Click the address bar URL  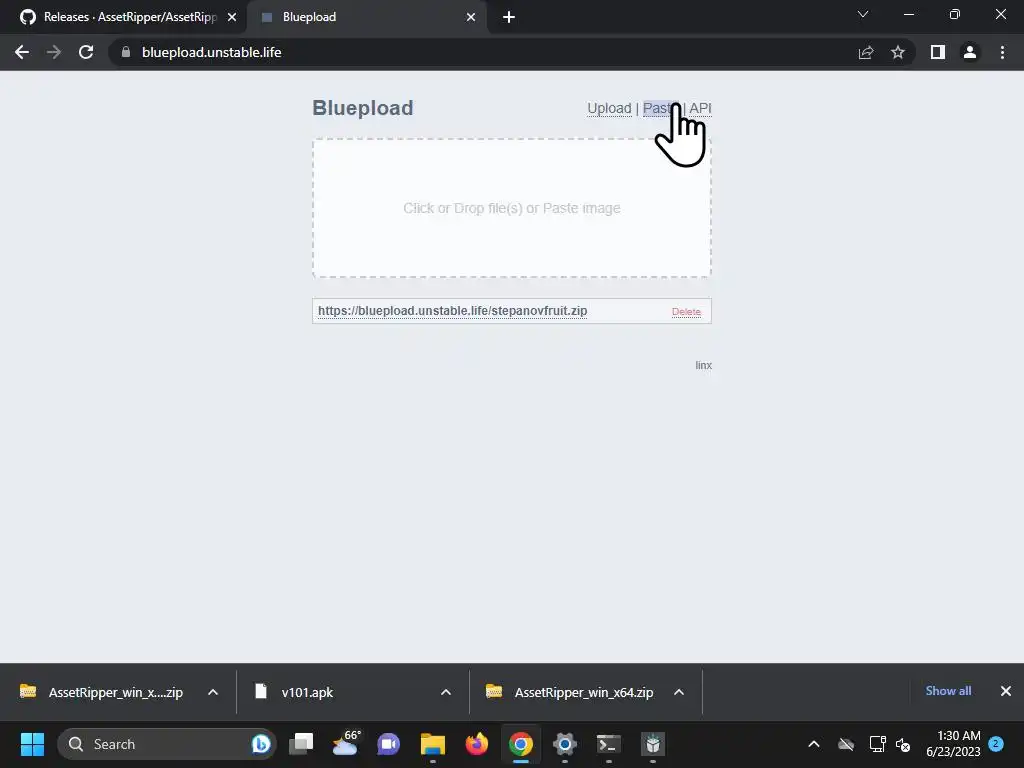212,52
